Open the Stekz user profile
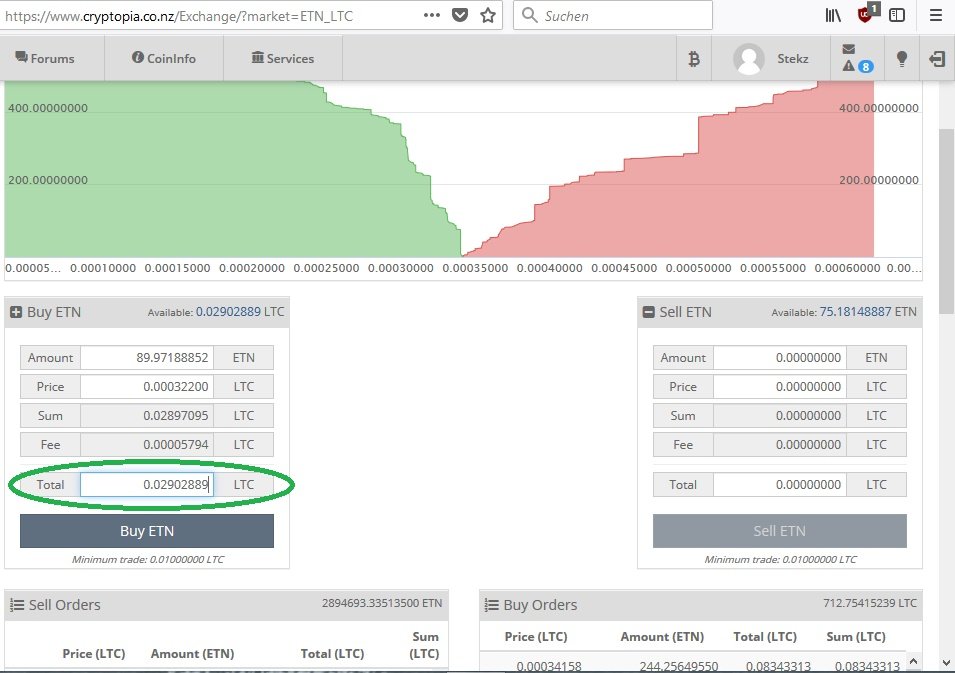 [771, 58]
